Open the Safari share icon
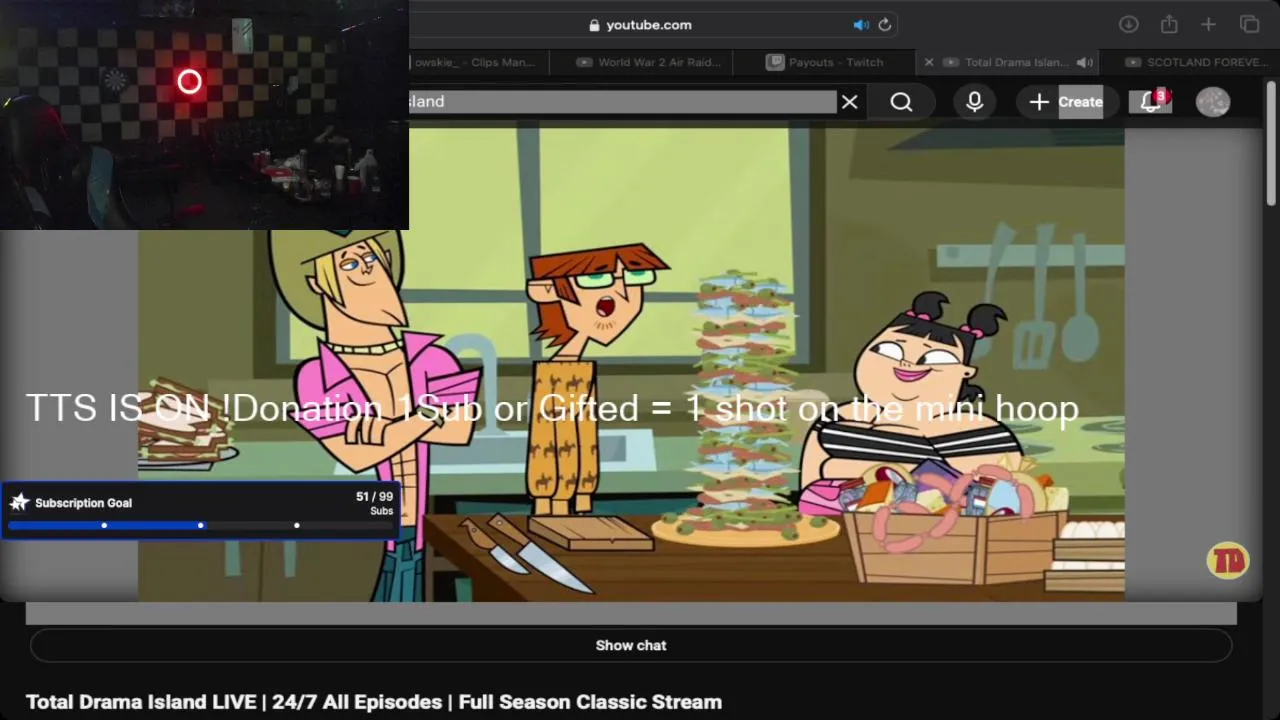1280x720 pixels. click(1169, 24)
